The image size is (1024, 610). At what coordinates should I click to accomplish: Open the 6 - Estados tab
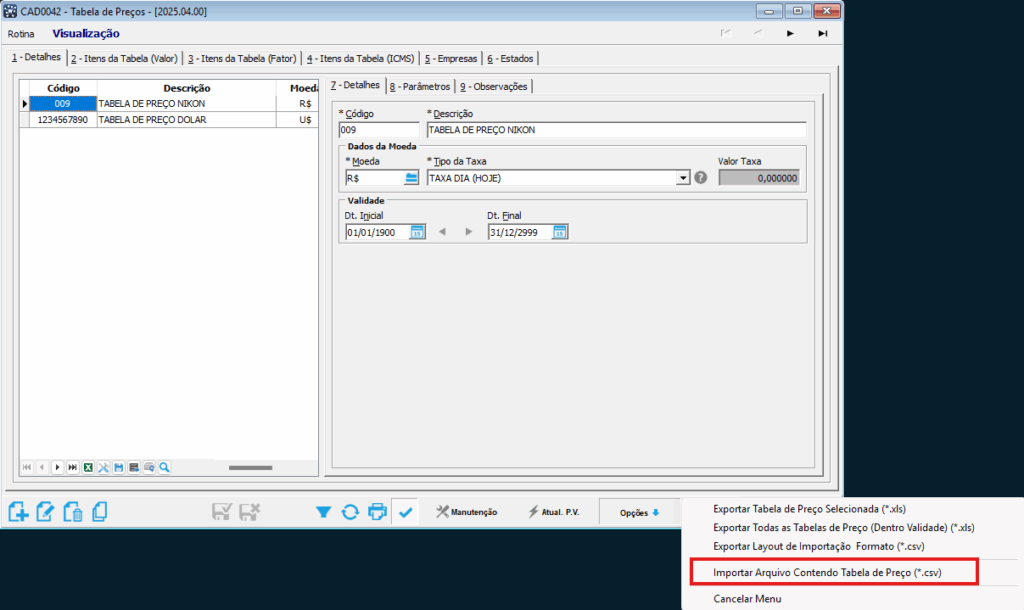[x=510, y=59]
